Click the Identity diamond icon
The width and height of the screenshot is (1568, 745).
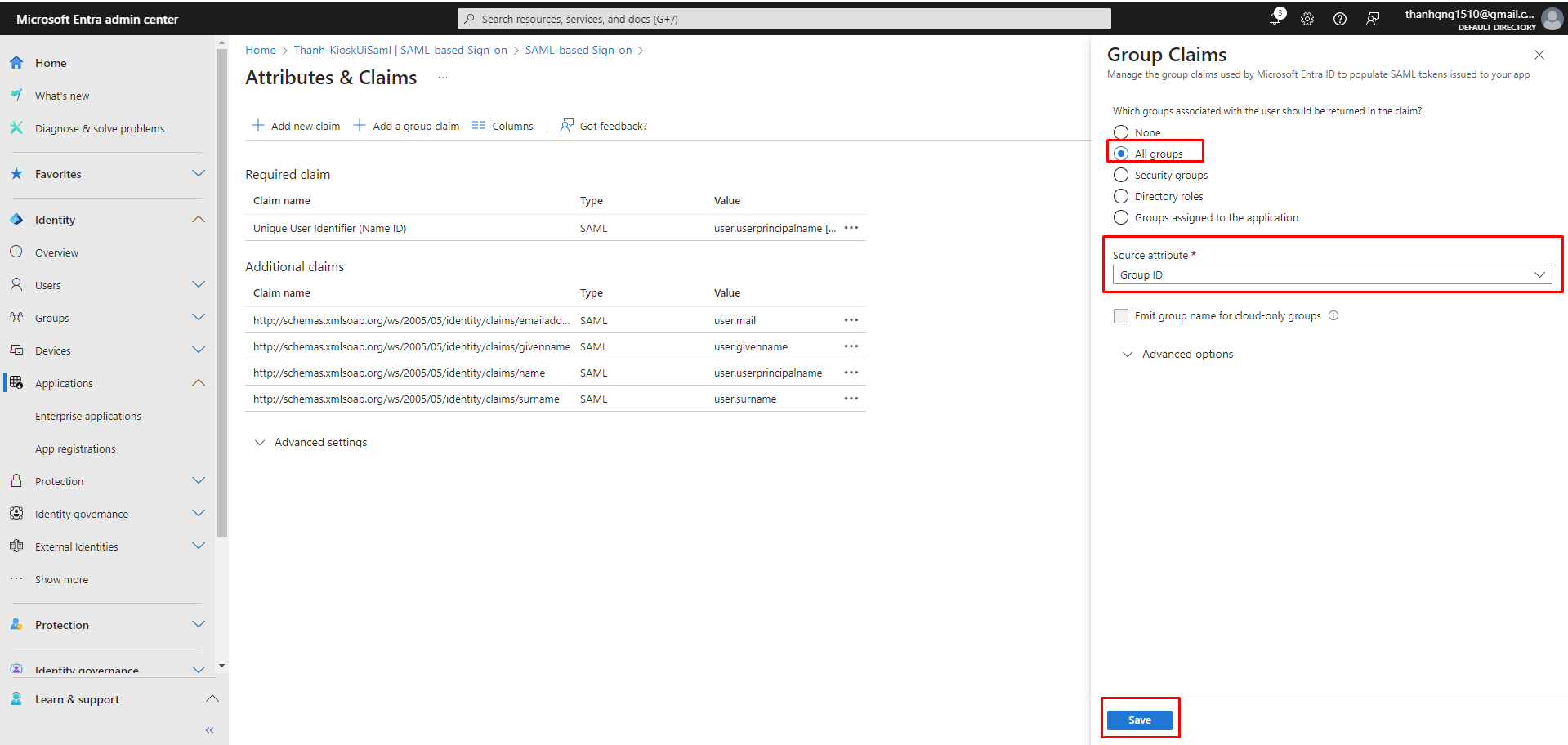pos(16,220)
